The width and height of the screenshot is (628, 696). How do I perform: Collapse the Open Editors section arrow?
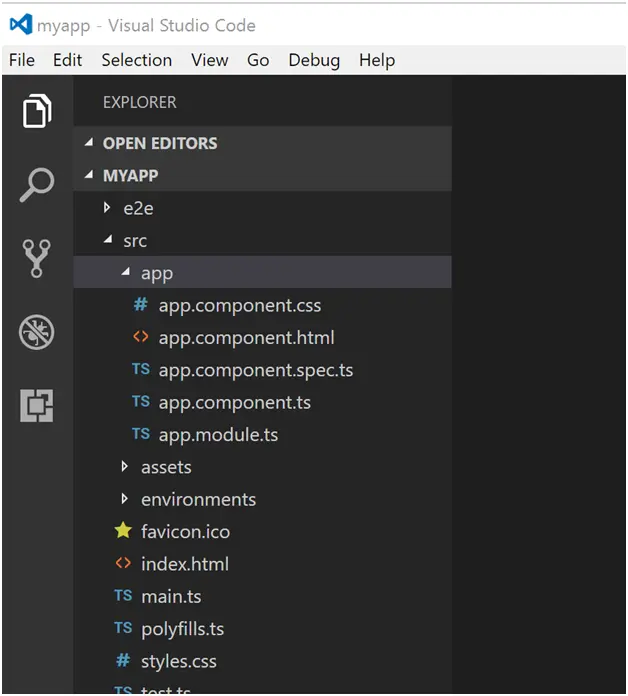click(x=89, y=142)
